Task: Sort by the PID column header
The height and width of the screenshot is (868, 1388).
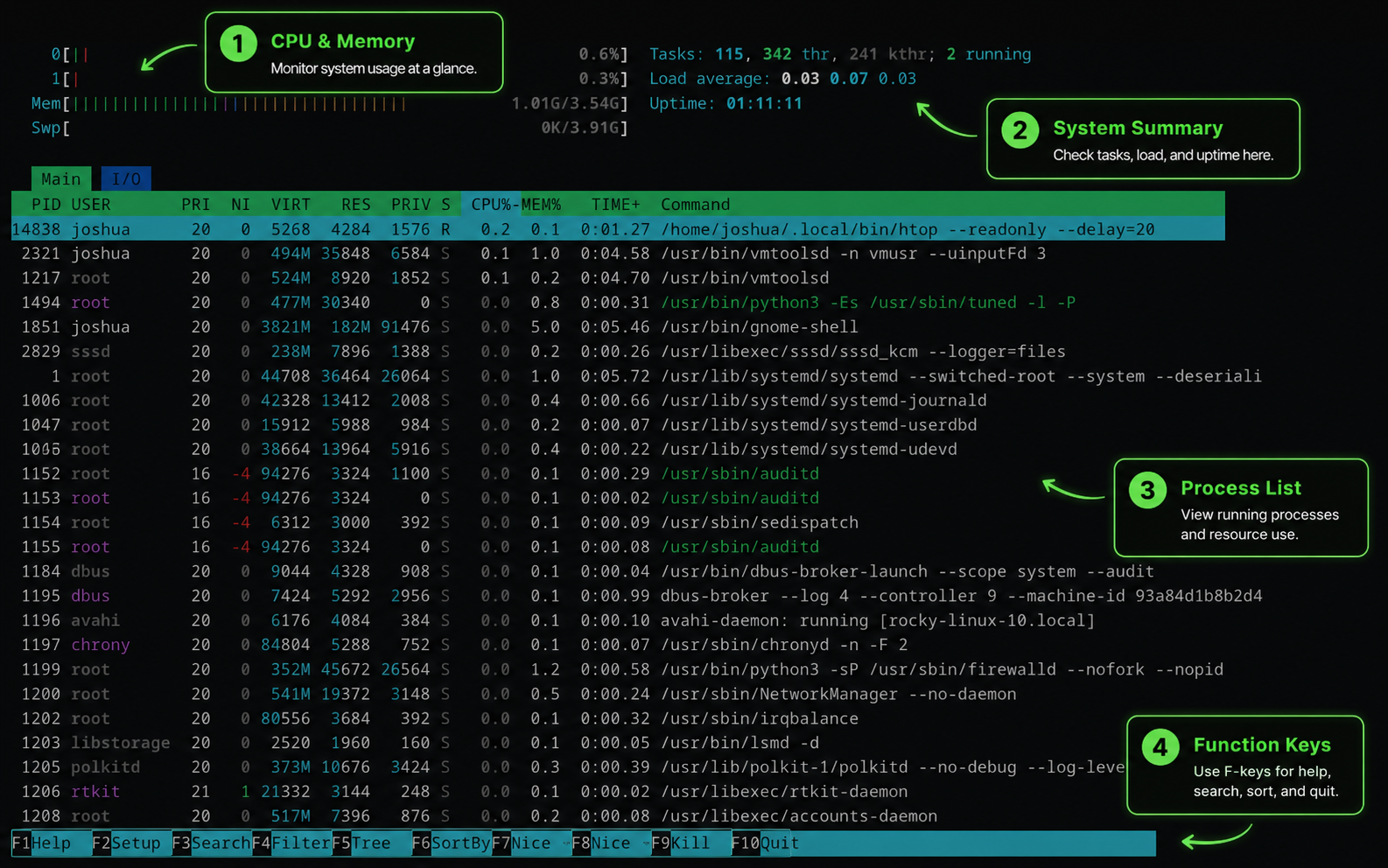Action: 46,204
